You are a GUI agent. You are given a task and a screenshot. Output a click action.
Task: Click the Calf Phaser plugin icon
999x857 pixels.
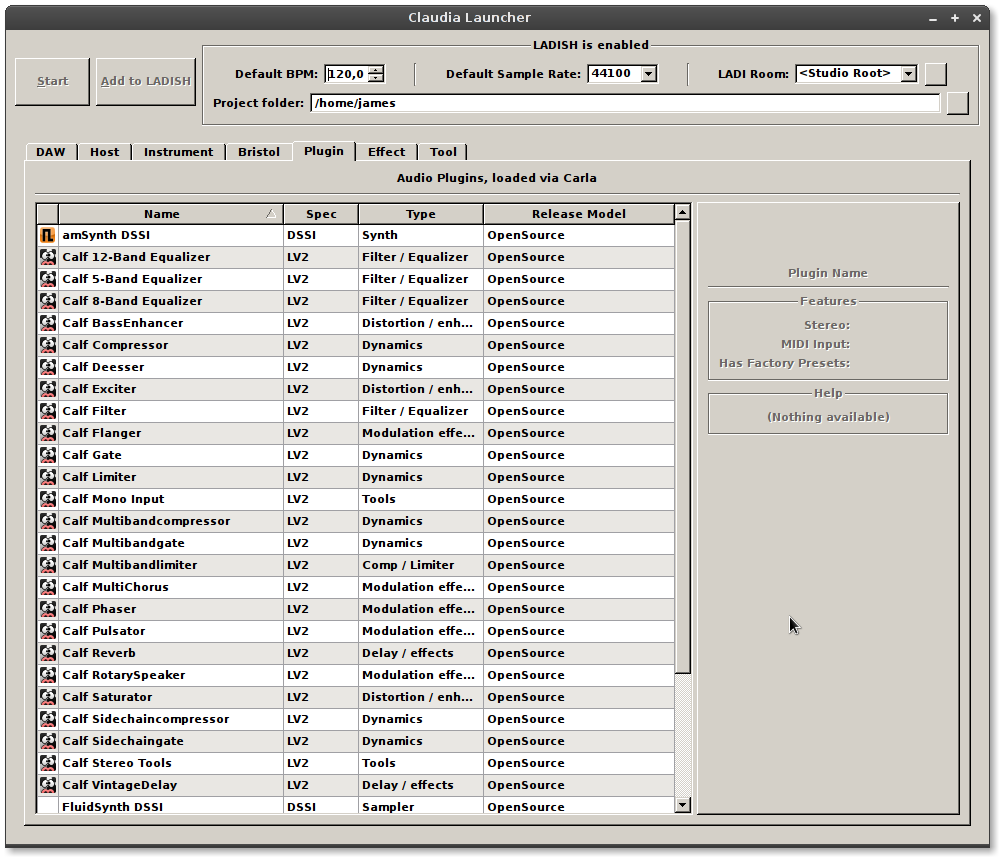(47, 609)
